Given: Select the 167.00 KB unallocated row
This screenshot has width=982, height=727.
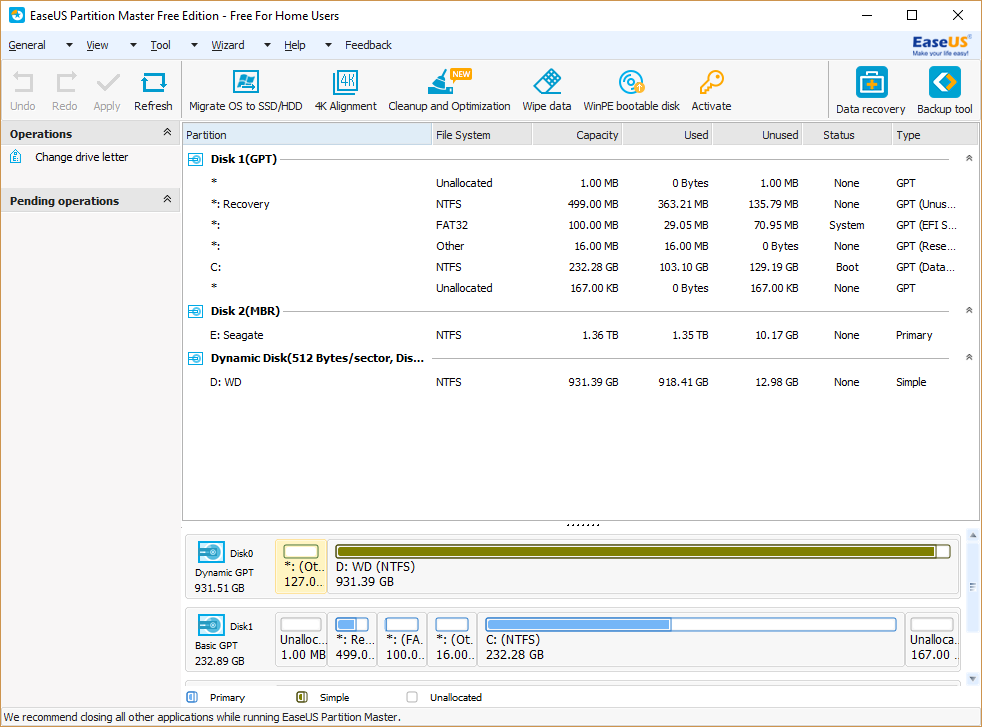Looking at the screenshot, I should (580, 289).
